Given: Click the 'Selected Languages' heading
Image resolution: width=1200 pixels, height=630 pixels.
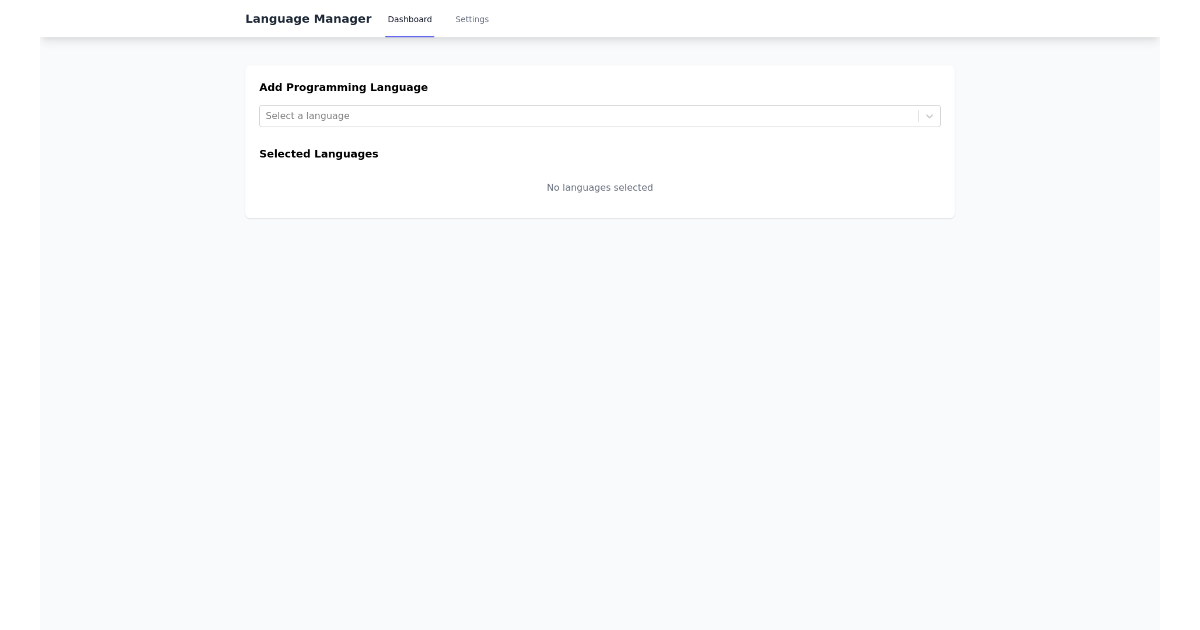Looking at the screenshot, I should (x=319, y=154).
